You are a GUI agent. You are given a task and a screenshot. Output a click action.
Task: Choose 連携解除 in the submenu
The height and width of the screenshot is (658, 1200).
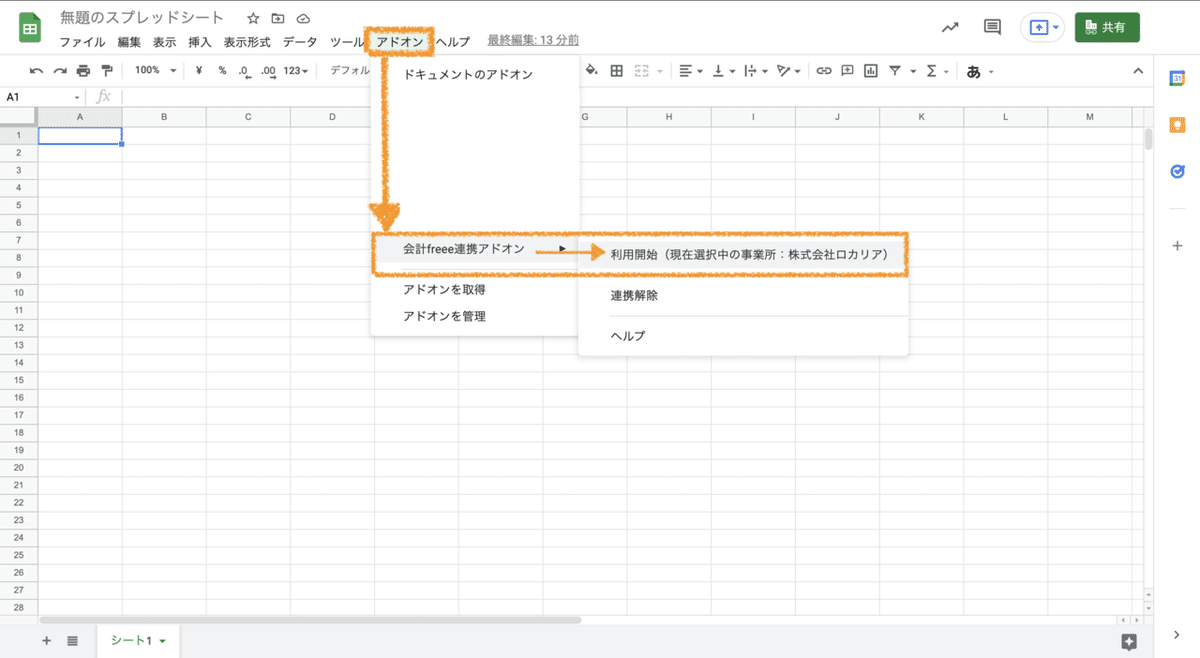click(x=743, y=296)
